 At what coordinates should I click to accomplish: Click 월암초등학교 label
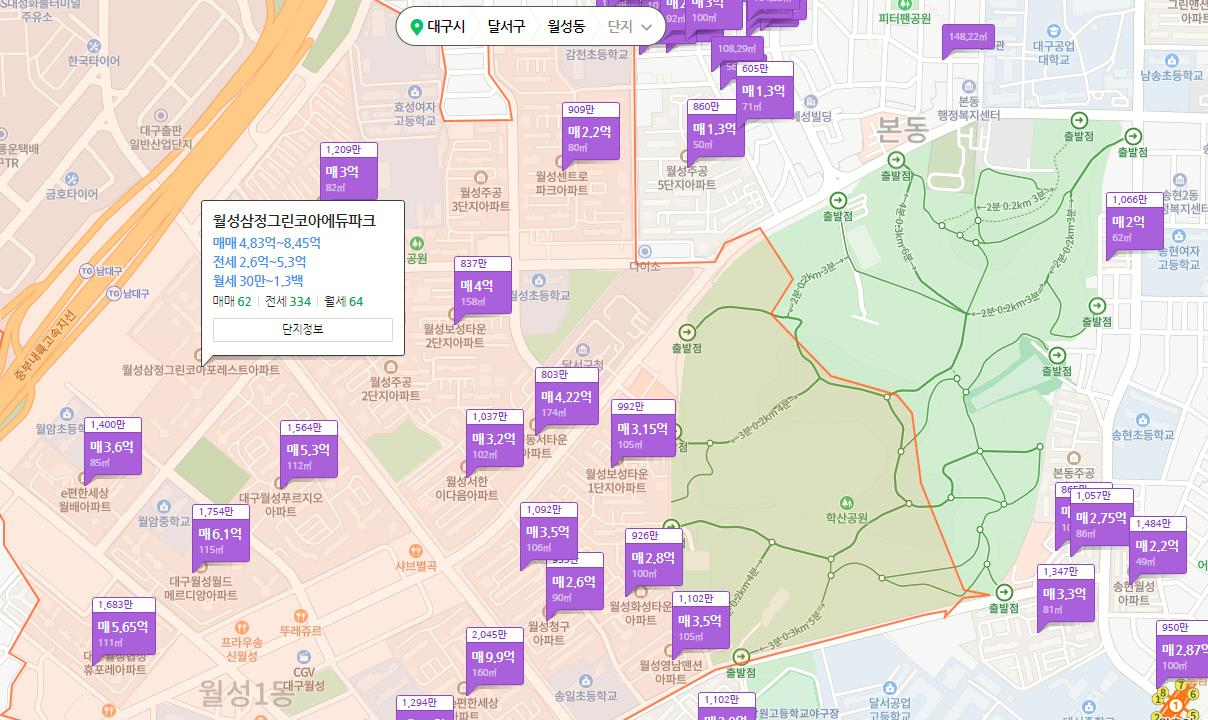tap(63, 430)
